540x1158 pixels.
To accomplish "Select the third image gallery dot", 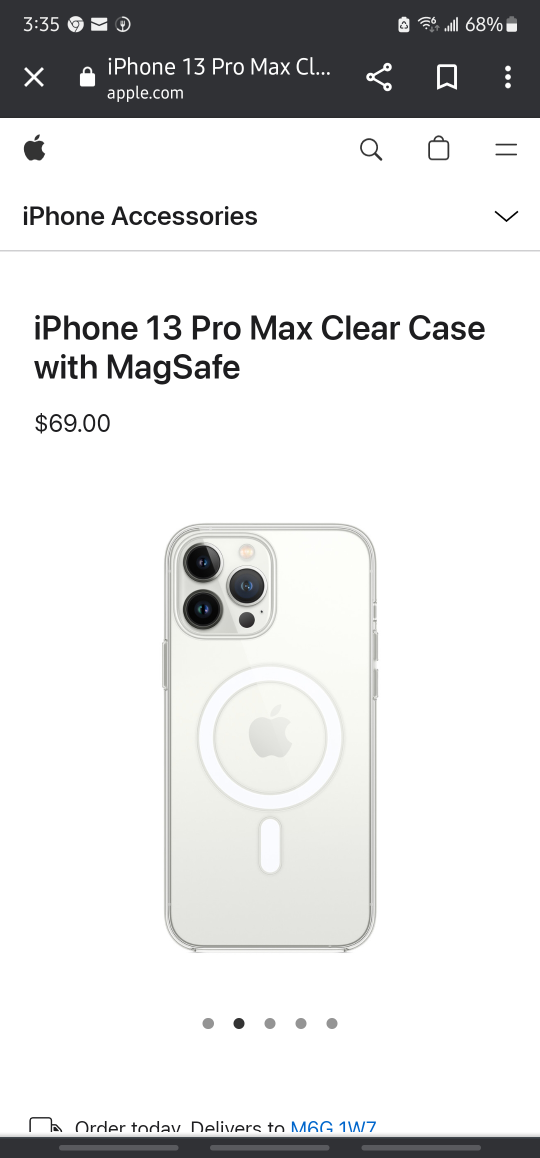I will 270,1023.
